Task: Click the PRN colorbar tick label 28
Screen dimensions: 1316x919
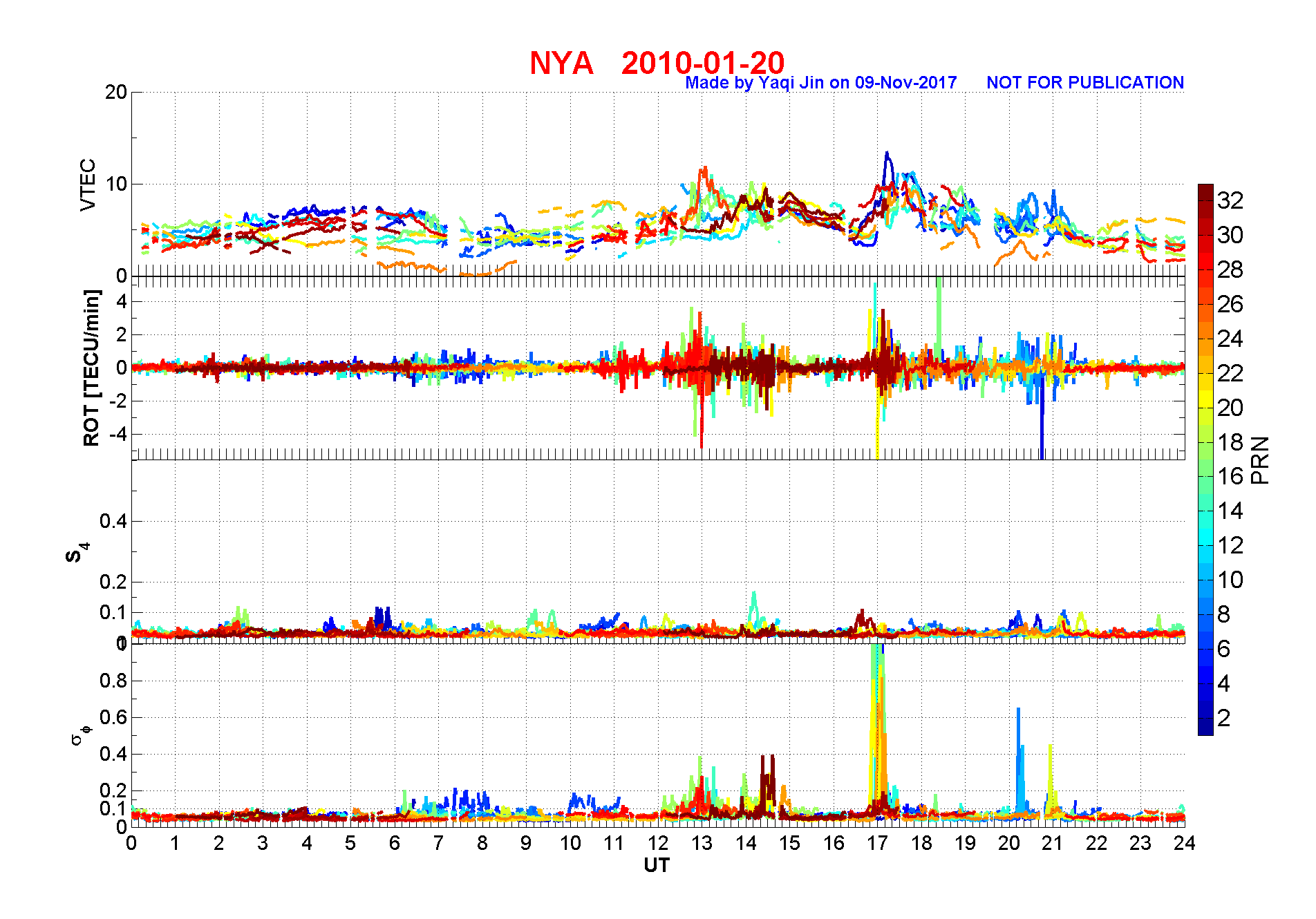Action: coord(1230,269)
